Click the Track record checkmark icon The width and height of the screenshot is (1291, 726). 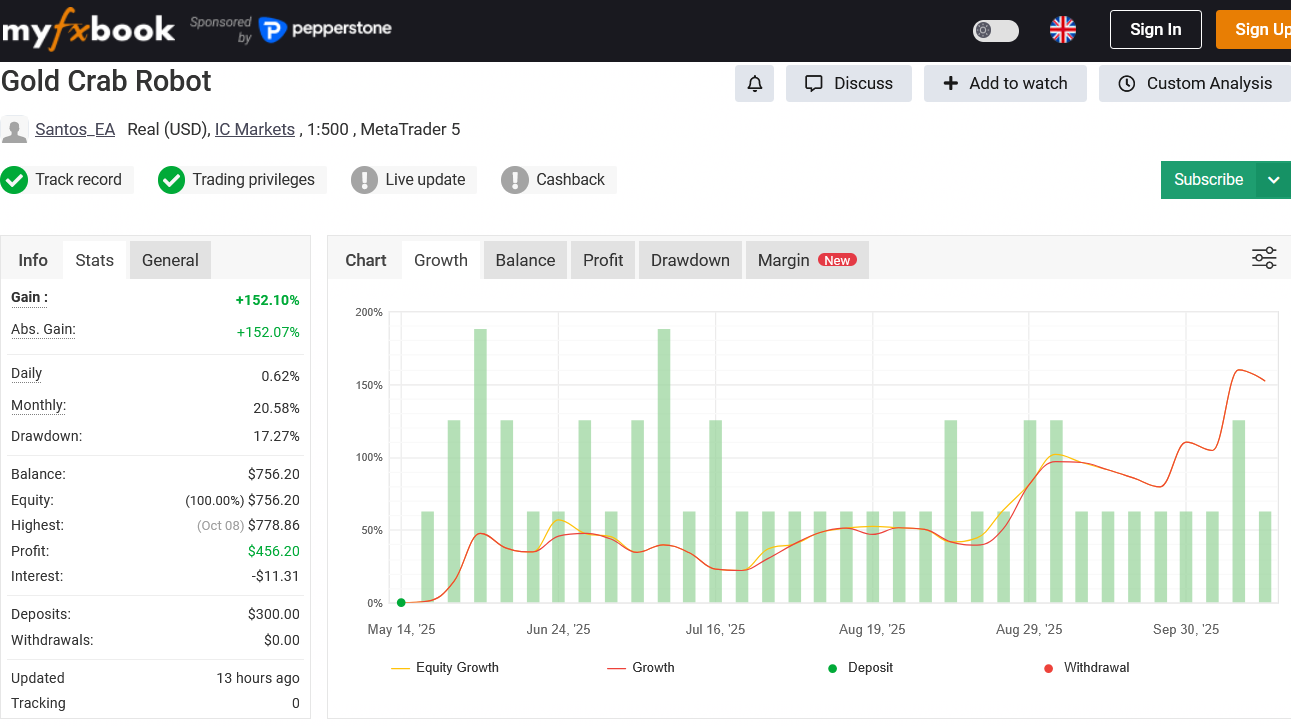point(14,180)
